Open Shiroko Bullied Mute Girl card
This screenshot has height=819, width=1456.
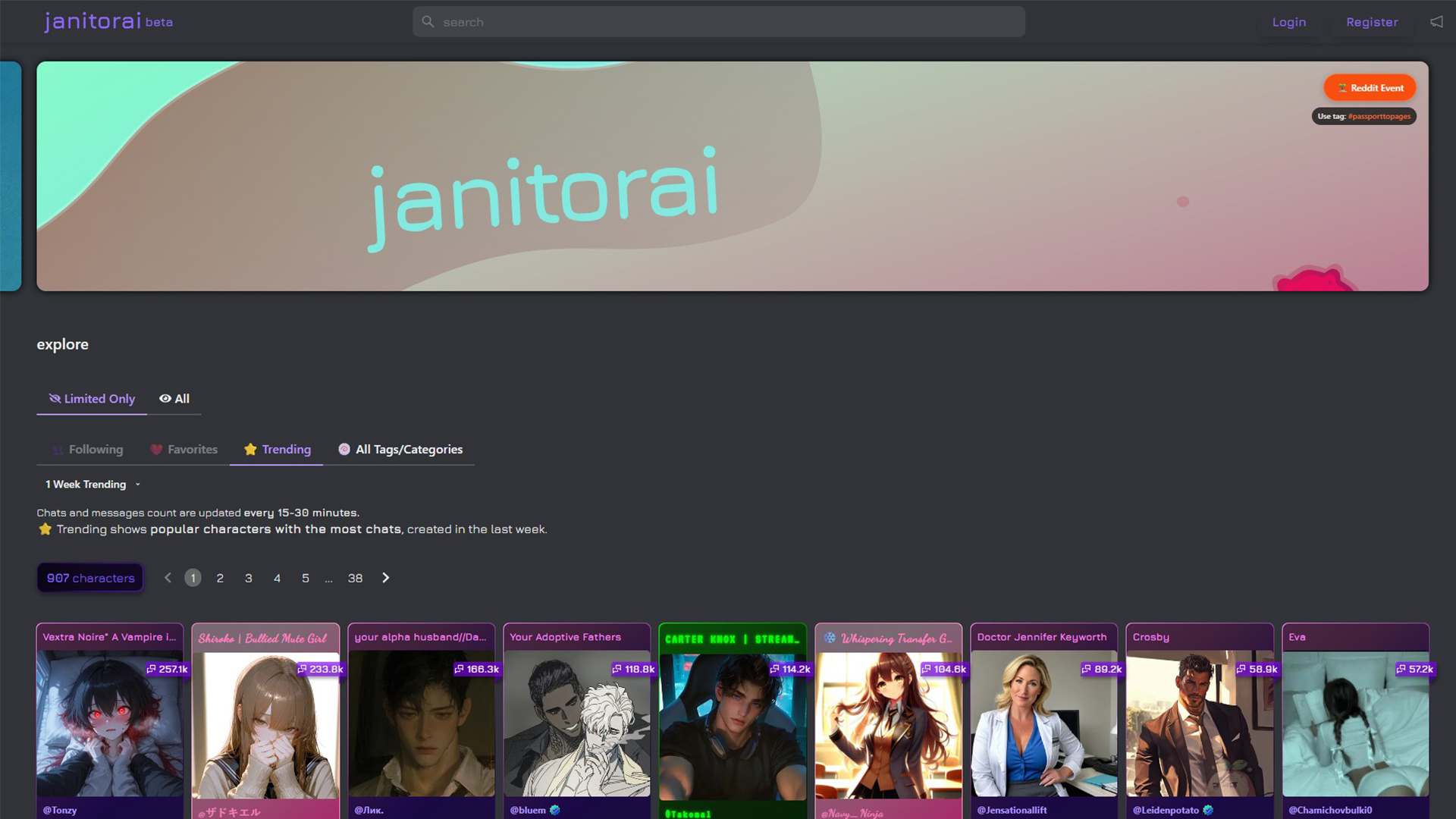point(265,721)
